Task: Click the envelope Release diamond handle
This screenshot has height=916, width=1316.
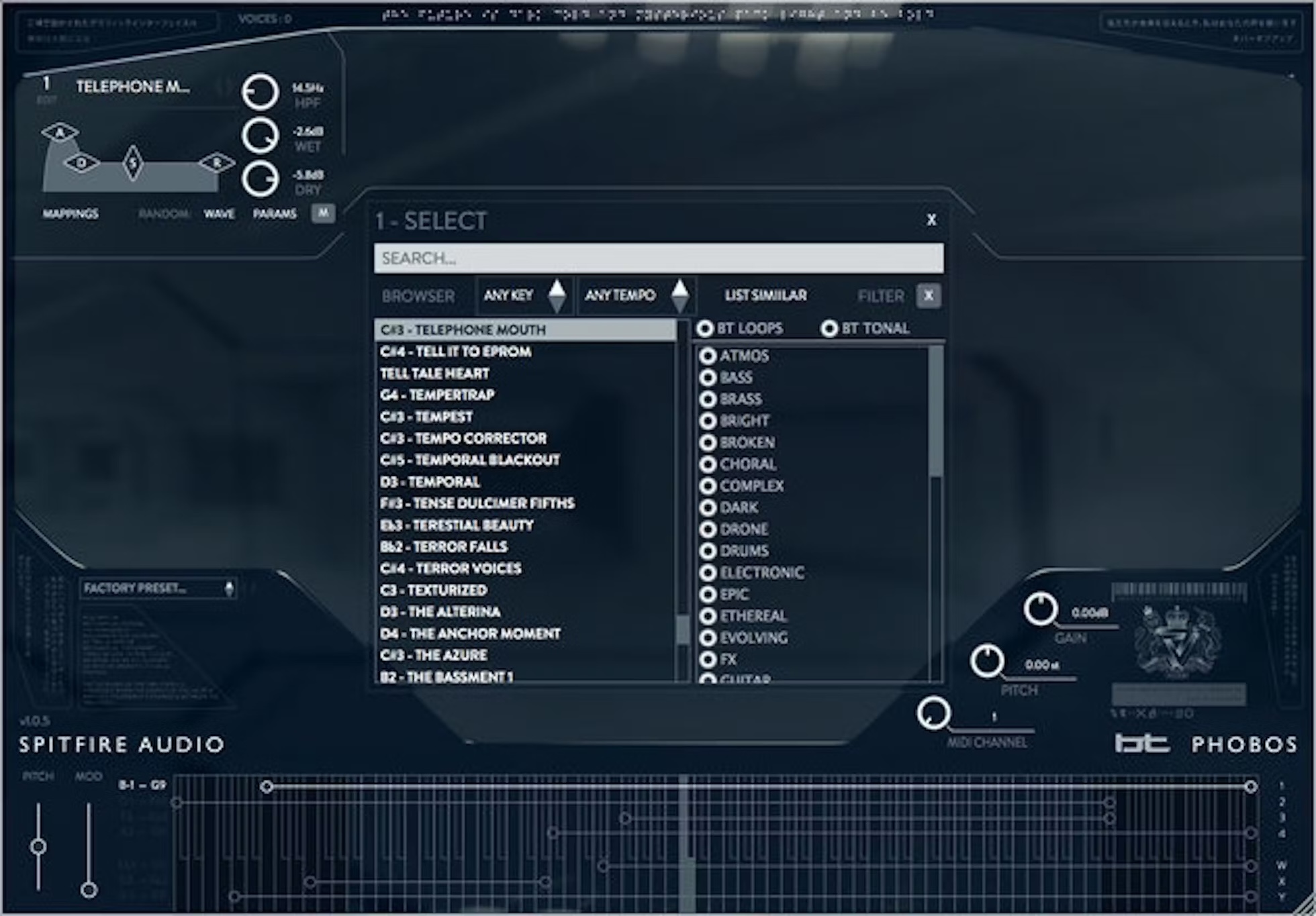Action: click(x=217, y=163)
